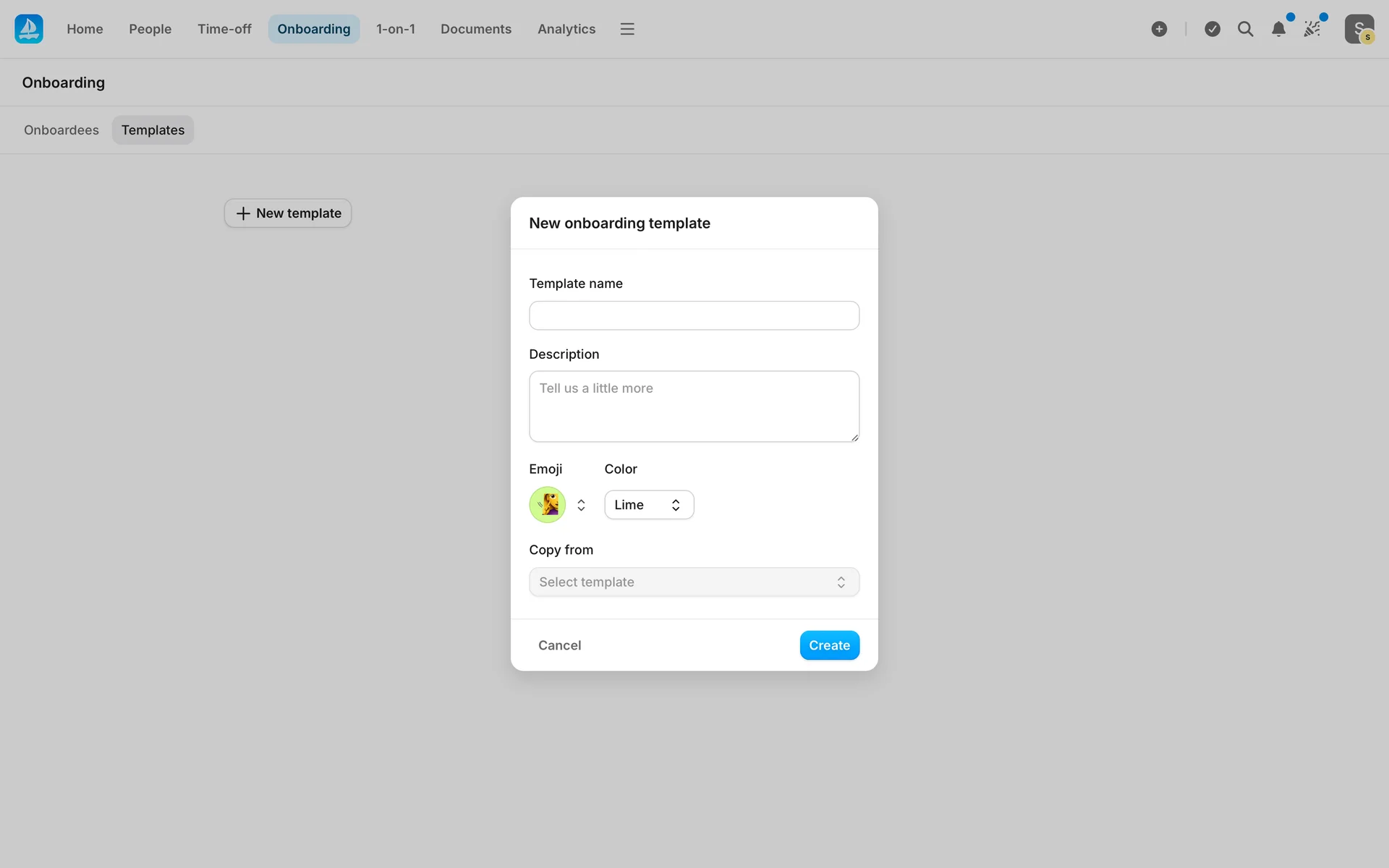Open the Lime color dropdown
1389x868 pixels.
coord(649,505)
